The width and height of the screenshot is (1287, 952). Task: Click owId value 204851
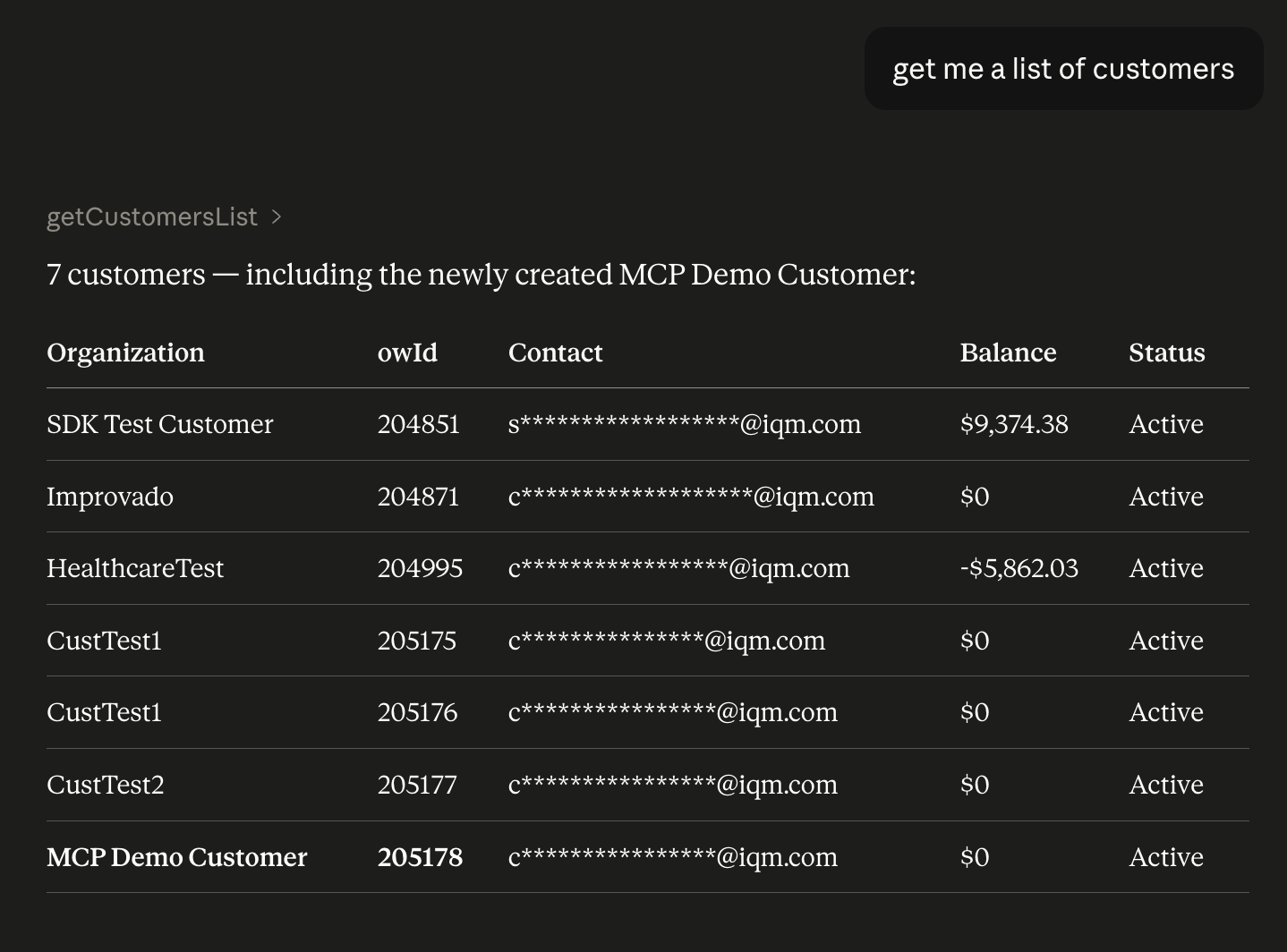pyautogui.click(x=419, y=424)
